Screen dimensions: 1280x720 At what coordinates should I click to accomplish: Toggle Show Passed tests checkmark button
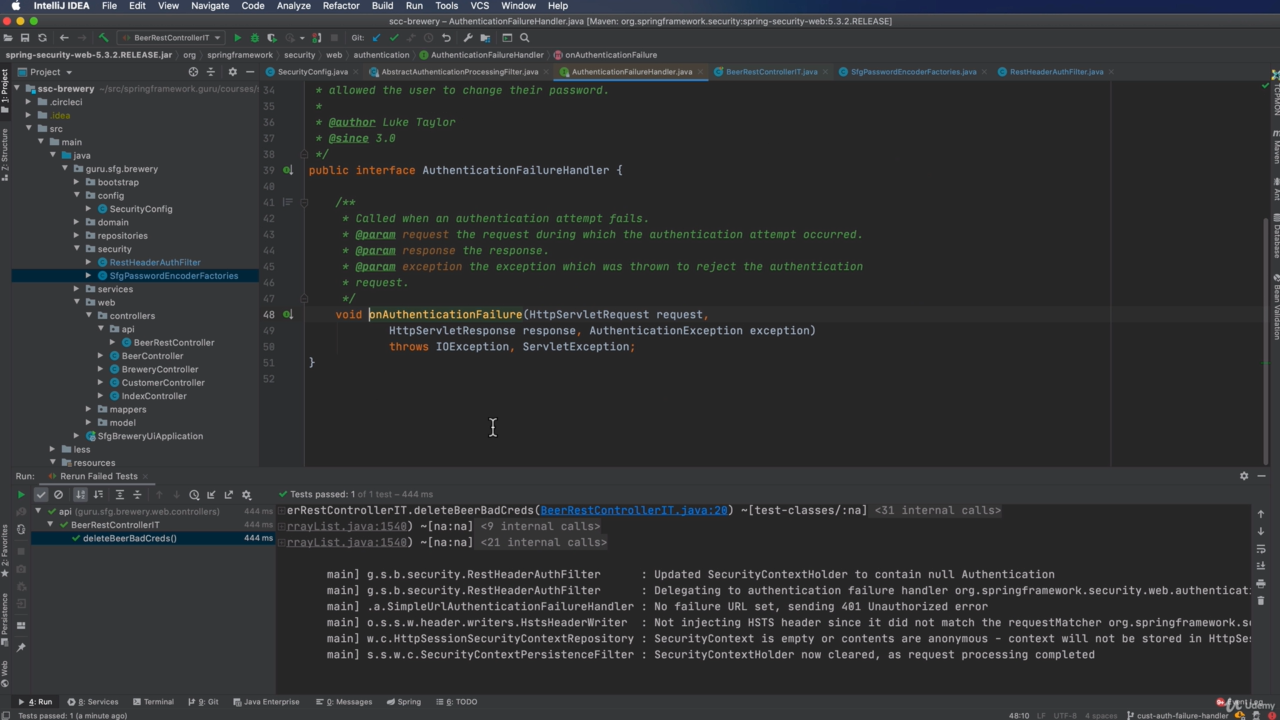(41, 494)
